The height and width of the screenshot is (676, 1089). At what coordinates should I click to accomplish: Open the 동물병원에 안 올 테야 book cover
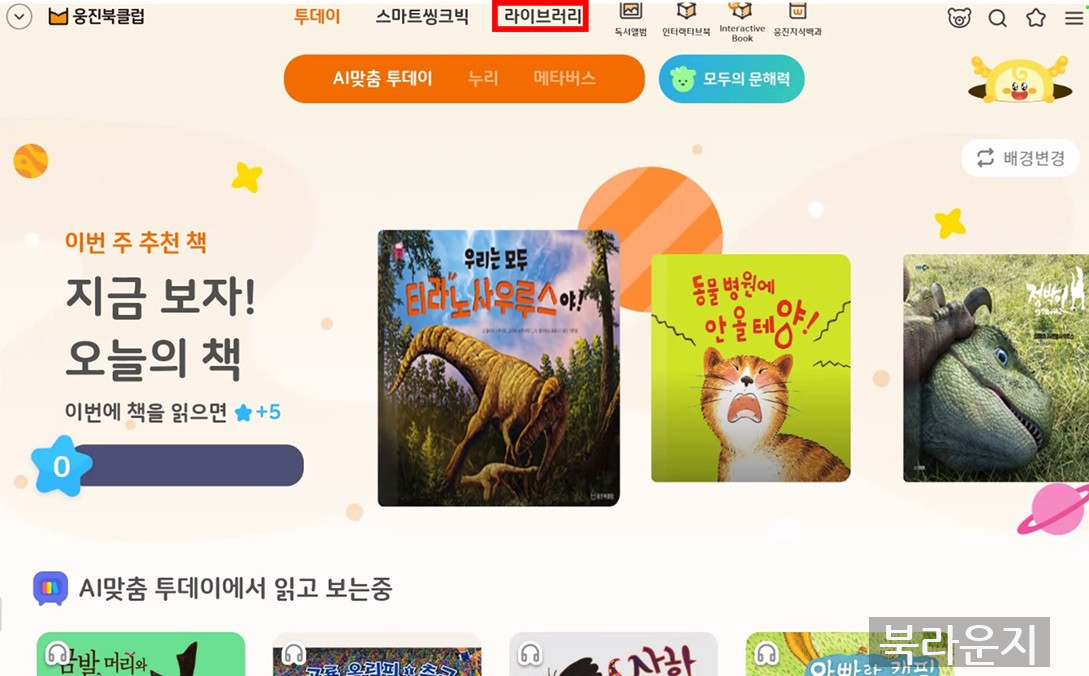[750, 368]
